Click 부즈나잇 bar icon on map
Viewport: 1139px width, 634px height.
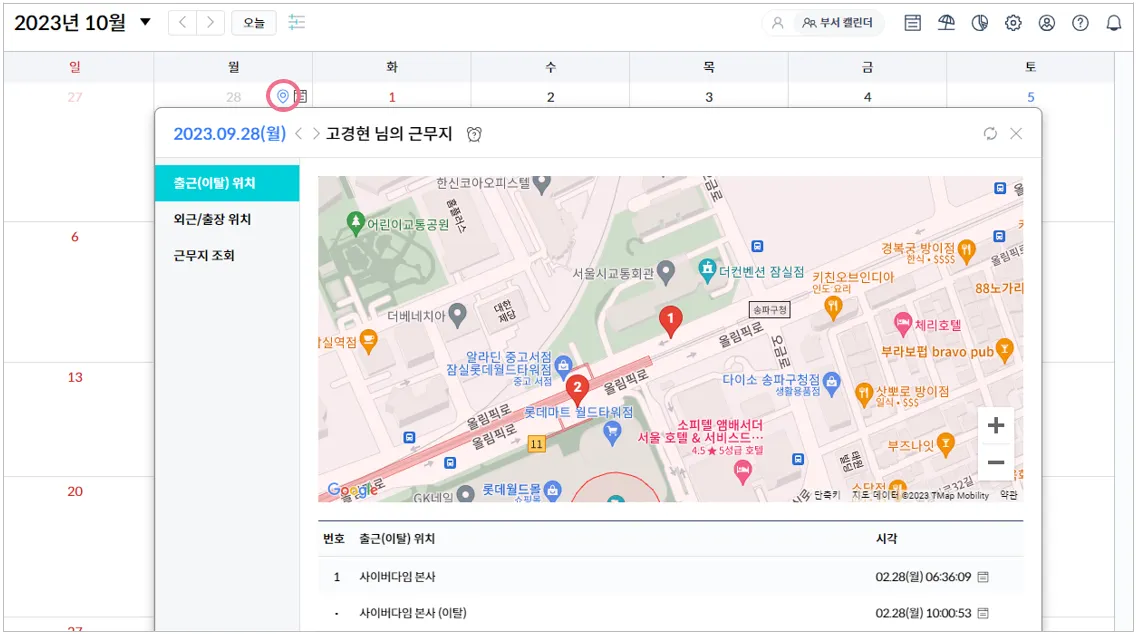point(946,445)
